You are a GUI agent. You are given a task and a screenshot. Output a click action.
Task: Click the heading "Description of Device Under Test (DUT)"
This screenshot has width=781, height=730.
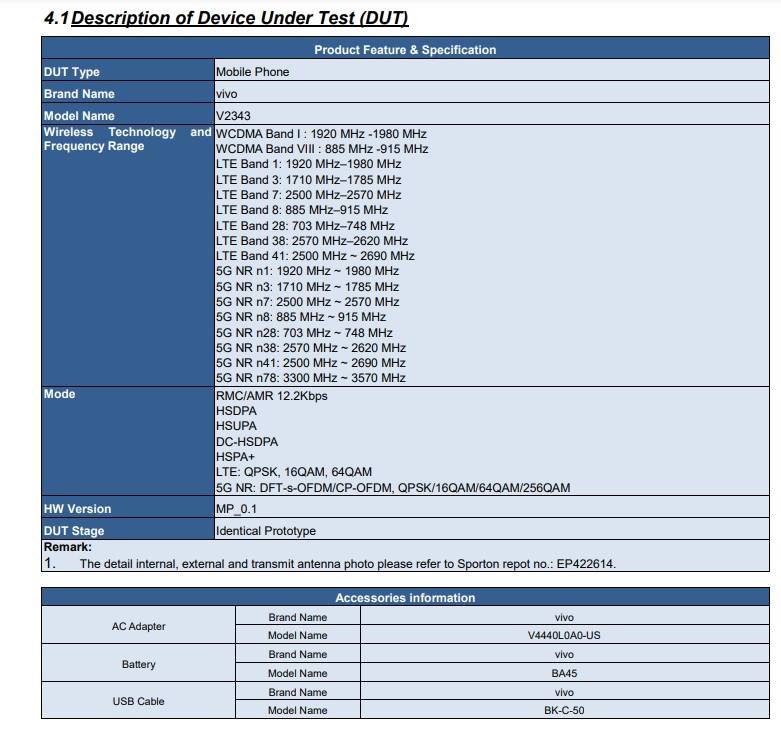click(240, 18)
